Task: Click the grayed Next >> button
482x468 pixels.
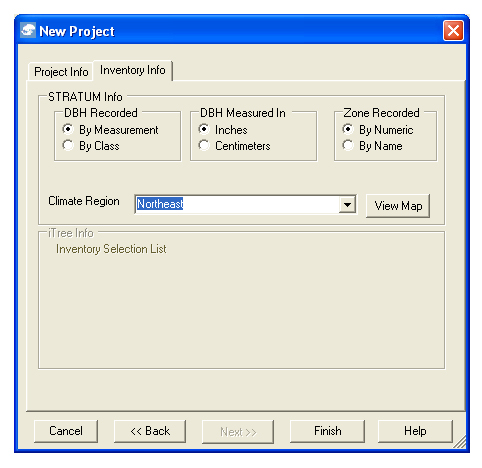Action: (x=238, y=432)
